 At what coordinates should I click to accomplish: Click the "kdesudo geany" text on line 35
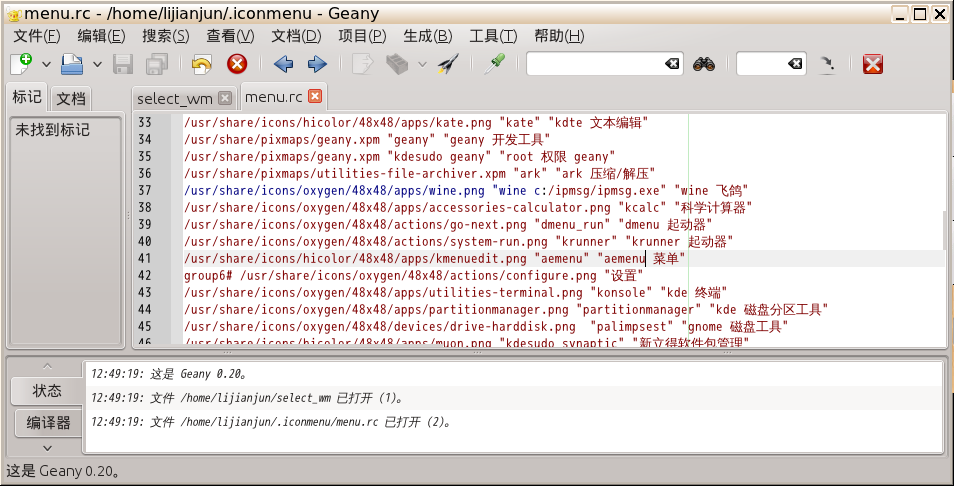439,156
